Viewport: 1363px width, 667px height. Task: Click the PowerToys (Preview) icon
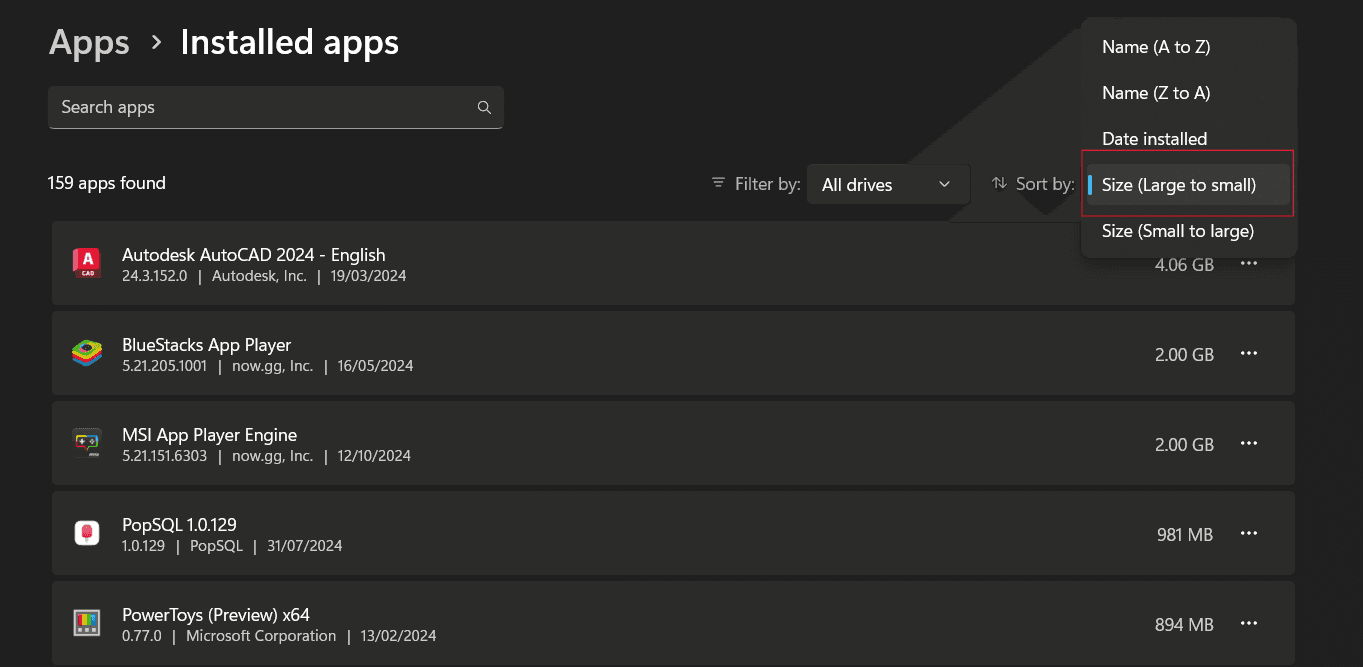(87, 623)
